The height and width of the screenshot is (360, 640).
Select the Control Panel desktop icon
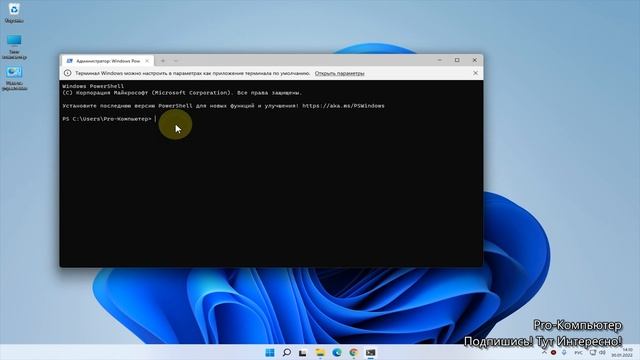pos(14,78)
